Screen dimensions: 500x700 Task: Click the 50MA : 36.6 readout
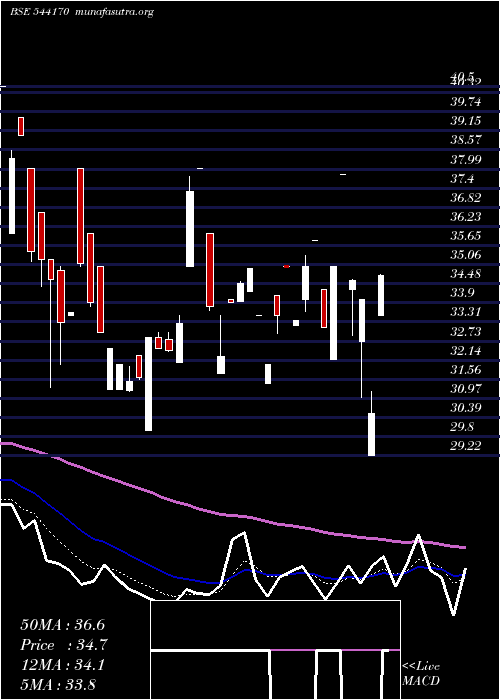tap(62, 625)
